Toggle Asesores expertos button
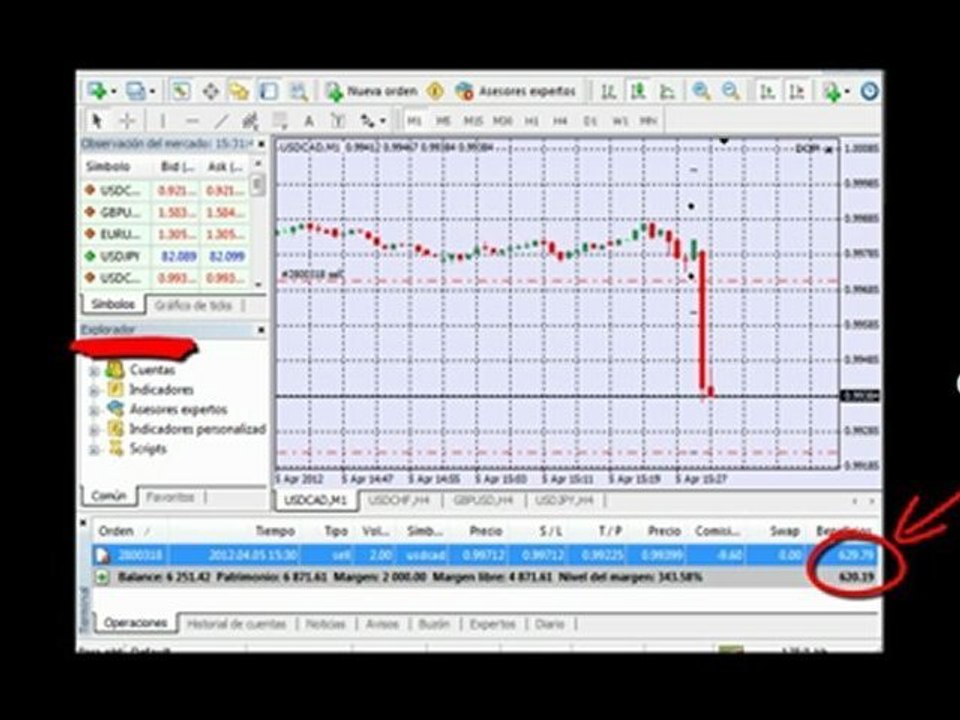 click(516, 91)
